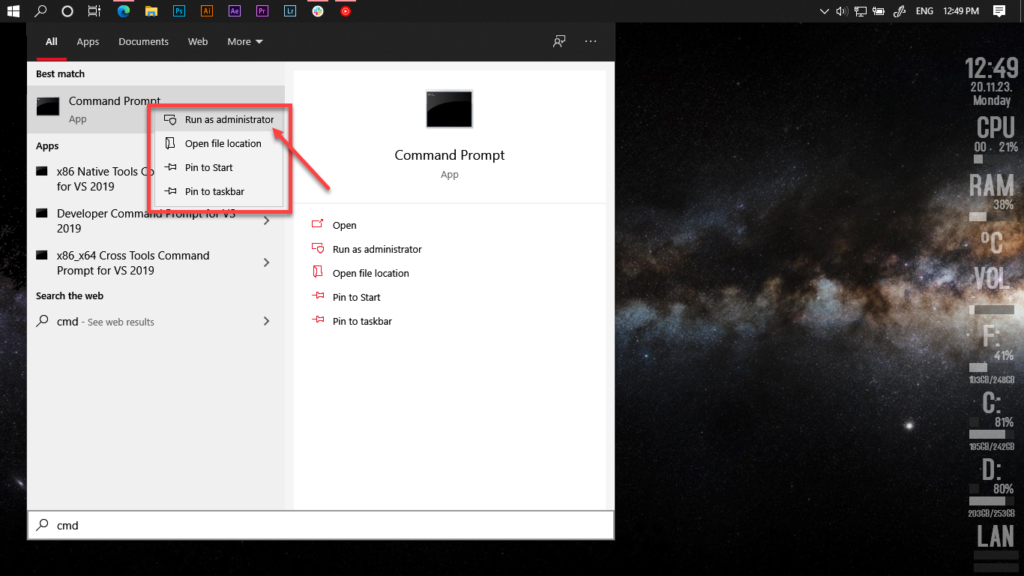Open the clock showing 12:49 PM
Screen dimensions: 1024x576
point(961,11)
